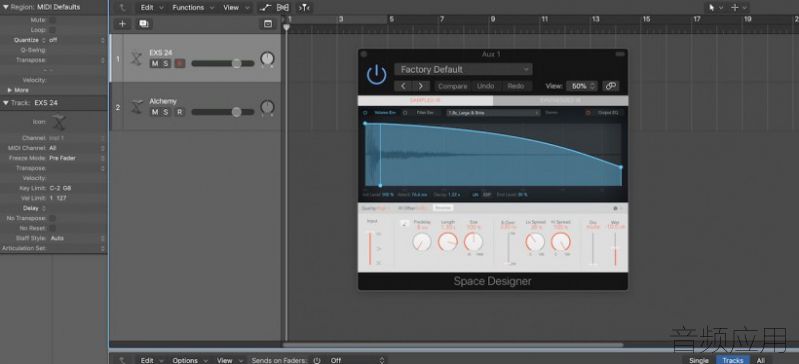Image resolution: width=799 pixels, height=364 pixels.
Task: Solo the EXS 24 track
Action: tap(166, 63)
